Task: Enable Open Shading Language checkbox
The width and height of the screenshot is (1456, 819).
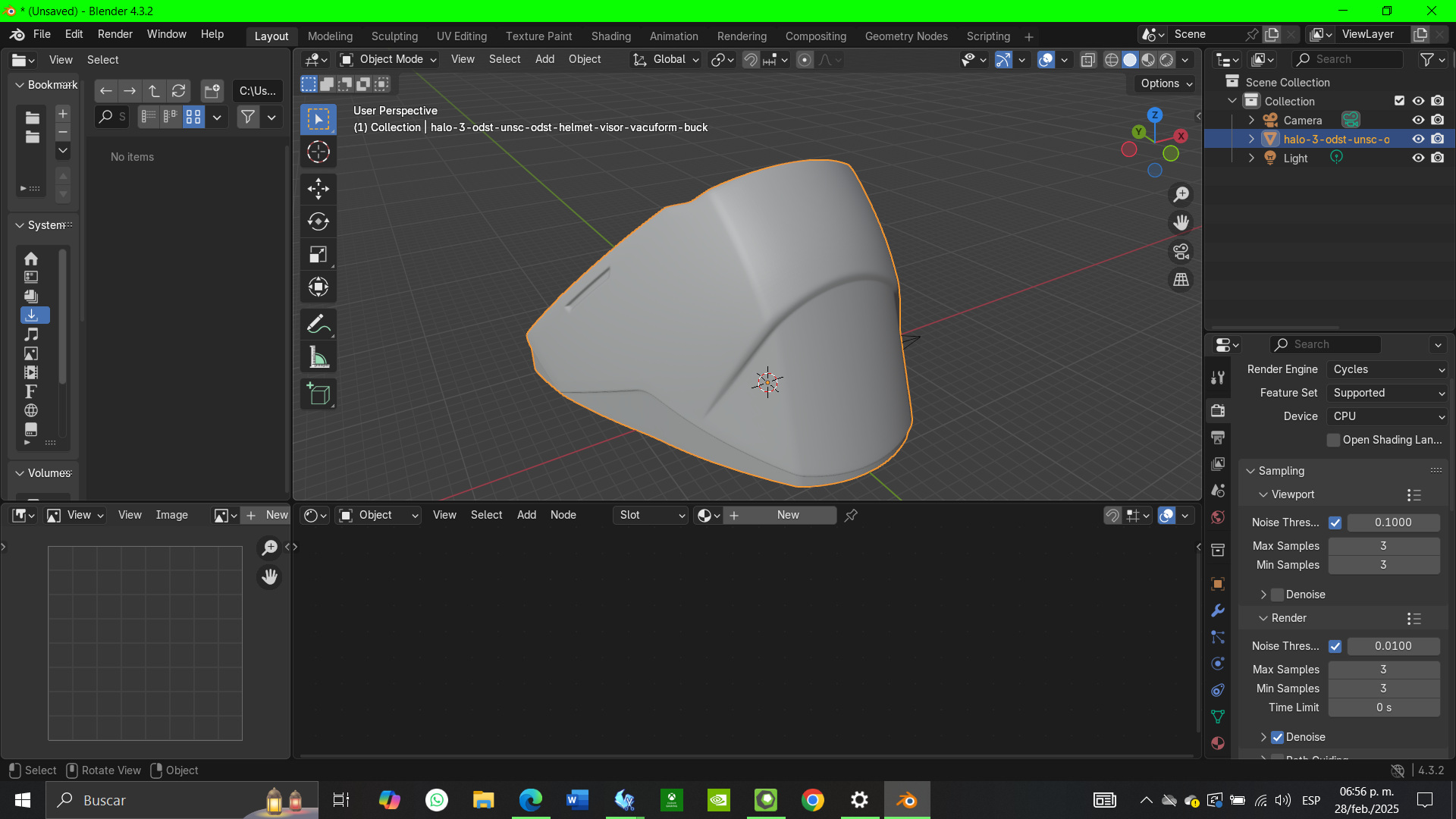Action: pyautogui.click(x=1334, y=440)
